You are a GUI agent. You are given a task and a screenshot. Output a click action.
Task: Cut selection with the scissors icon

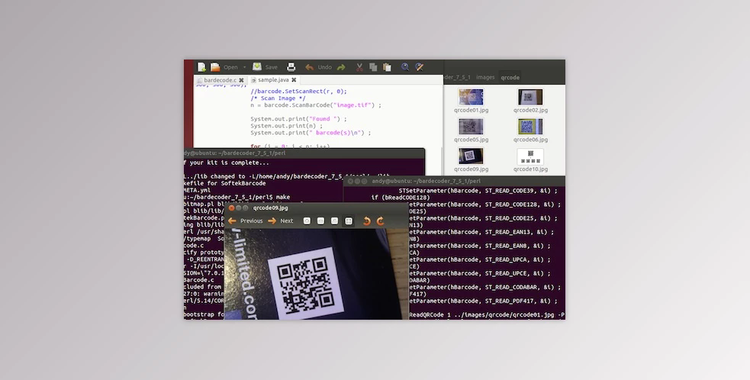pyautogui.click(x=359, y=67)
